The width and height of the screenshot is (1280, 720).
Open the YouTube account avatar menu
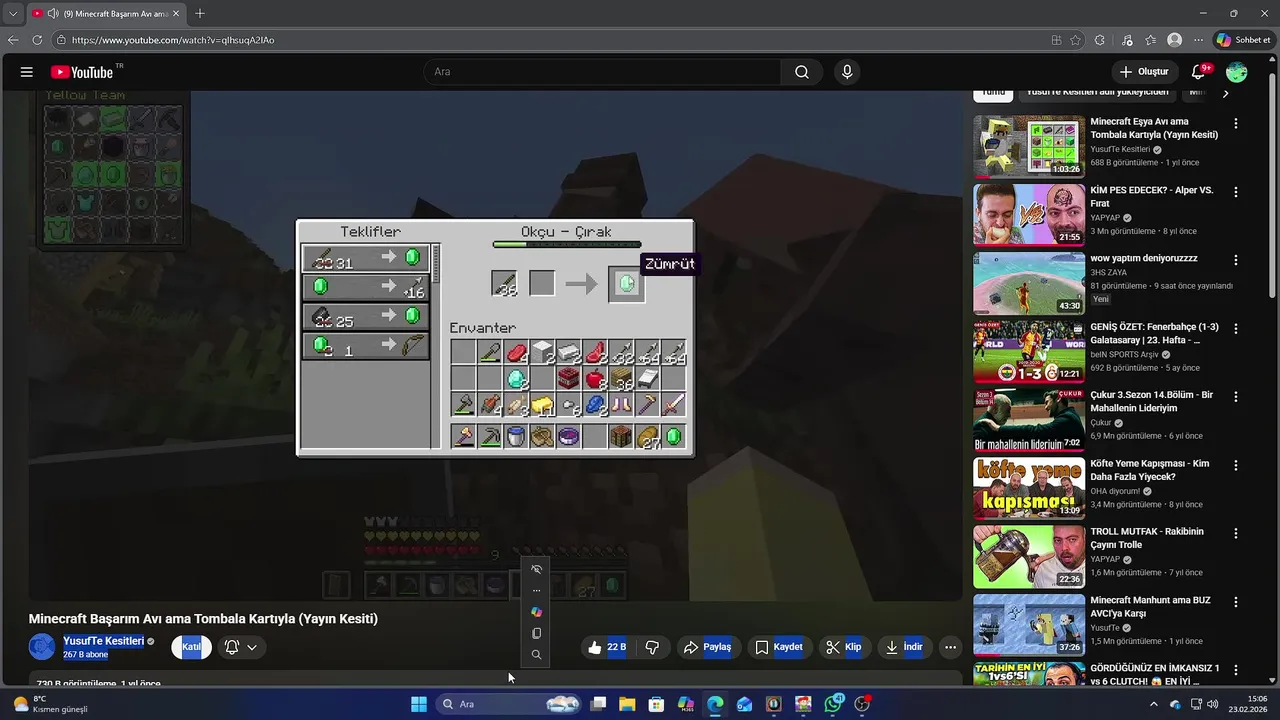[x=1237, y=72]
